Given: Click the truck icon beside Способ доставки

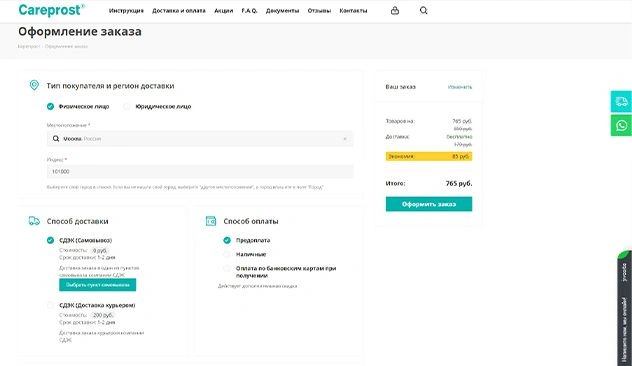Looking at the screenshot, I should 34,221.
